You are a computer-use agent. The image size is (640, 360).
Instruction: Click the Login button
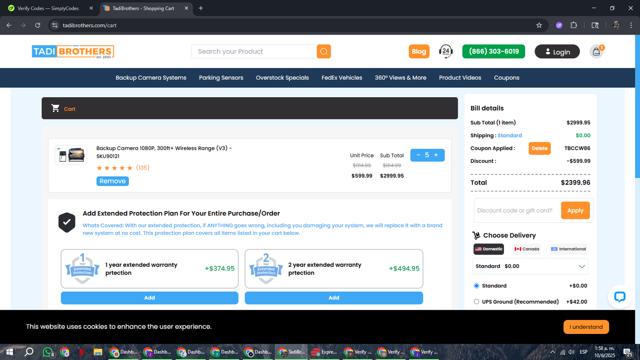click(557, 52)
